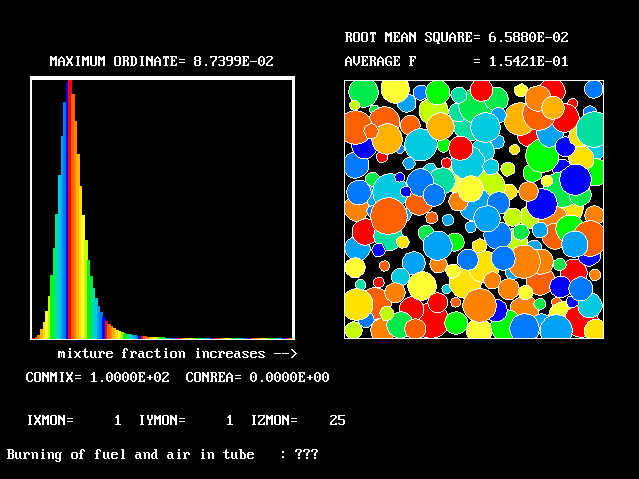Click the 'mixture fraction increases' axis label
Screen dimensions: 639x479
coord(161,353)
